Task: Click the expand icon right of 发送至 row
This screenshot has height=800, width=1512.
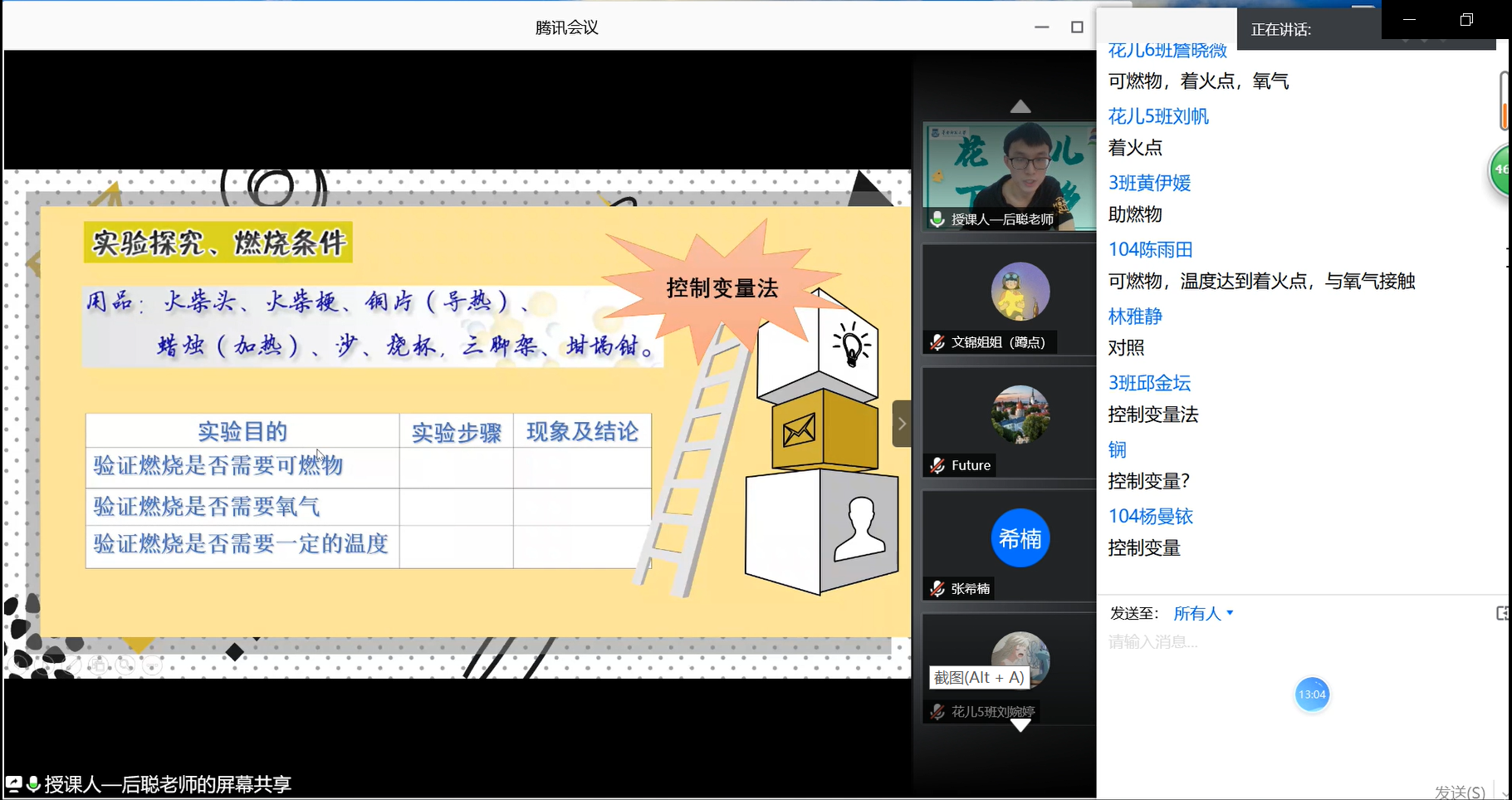Action: pos(1503,614)
